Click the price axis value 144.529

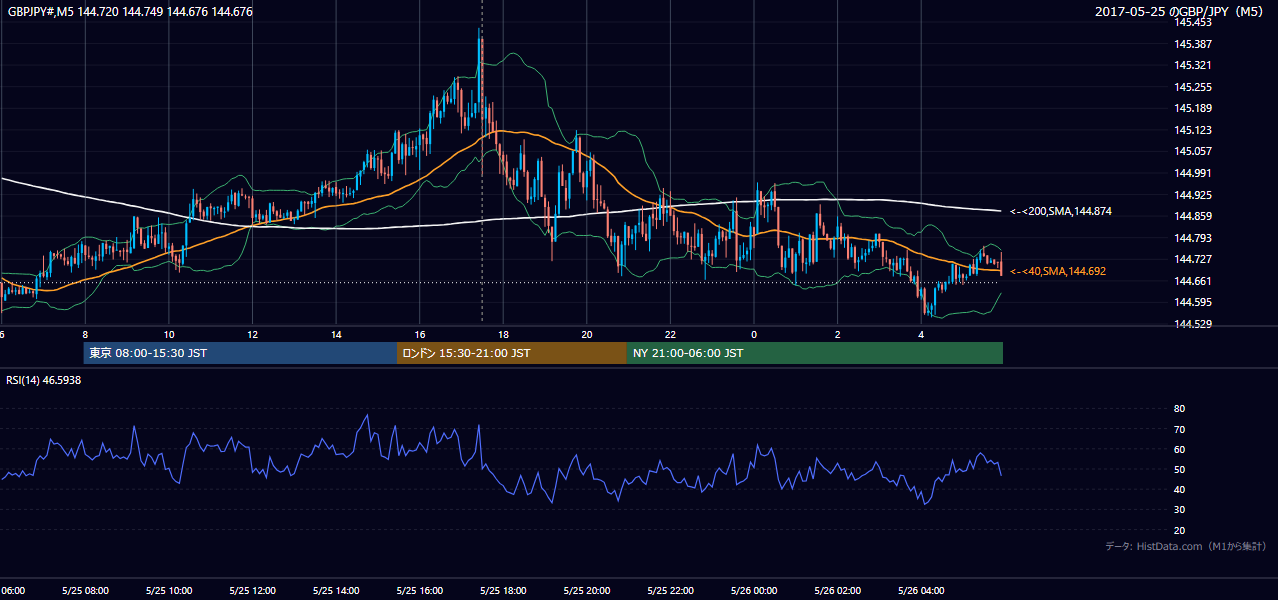click(x=1193, y=324)
